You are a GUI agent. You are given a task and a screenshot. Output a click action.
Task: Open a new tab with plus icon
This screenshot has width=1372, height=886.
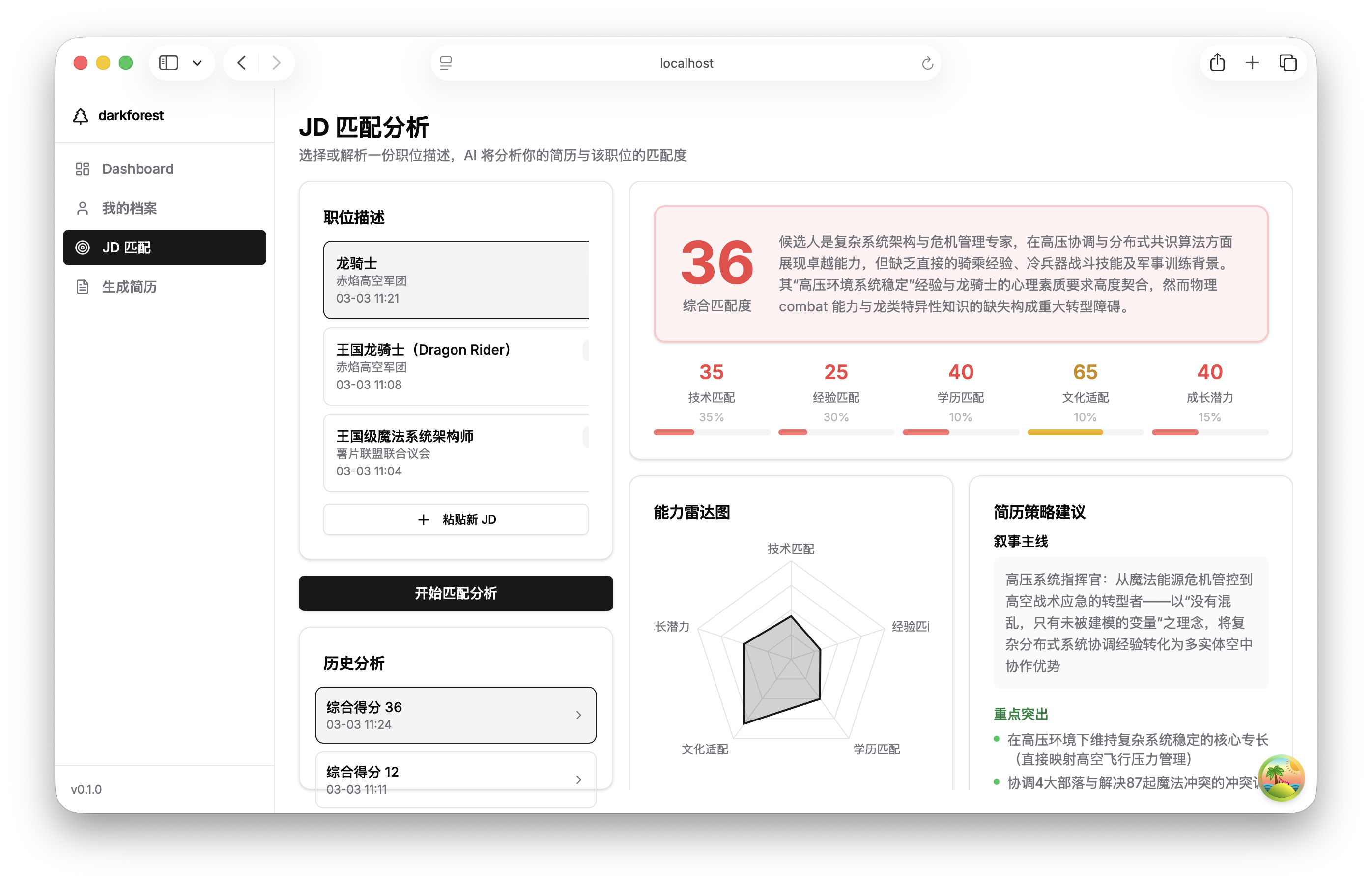pyautogui.click(x=1252, y=63)
